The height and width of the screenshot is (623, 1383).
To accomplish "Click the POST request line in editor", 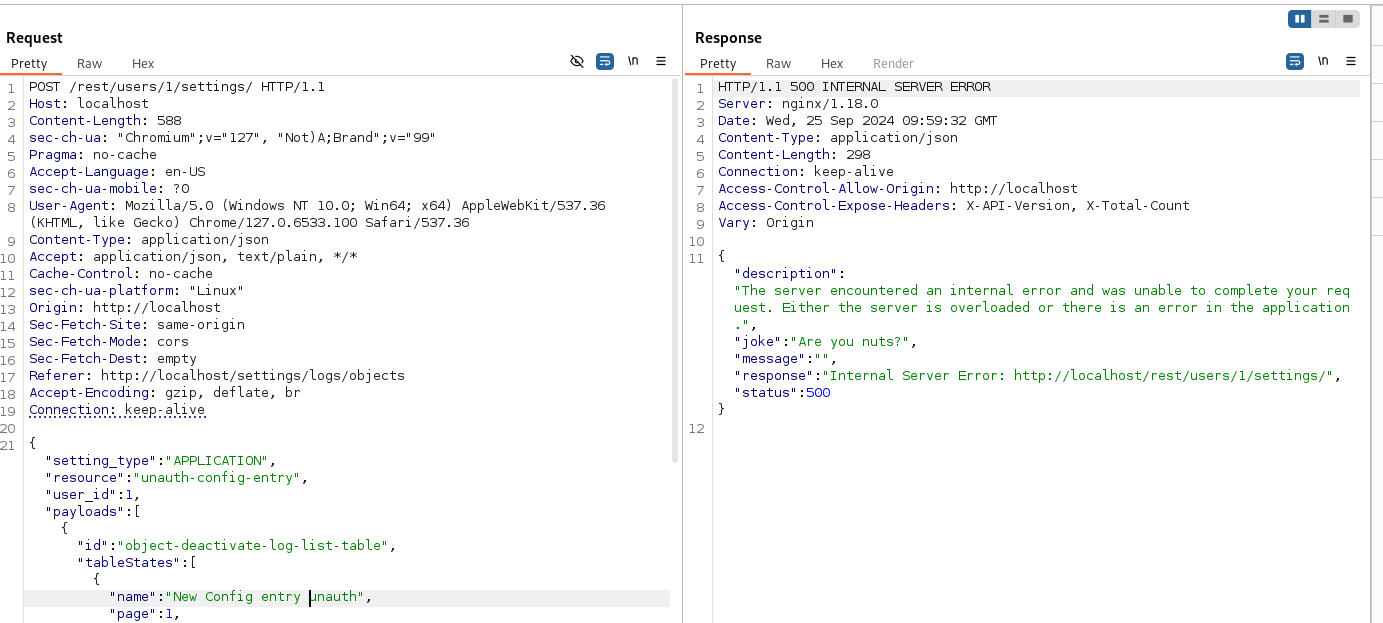I will point(176,87).
